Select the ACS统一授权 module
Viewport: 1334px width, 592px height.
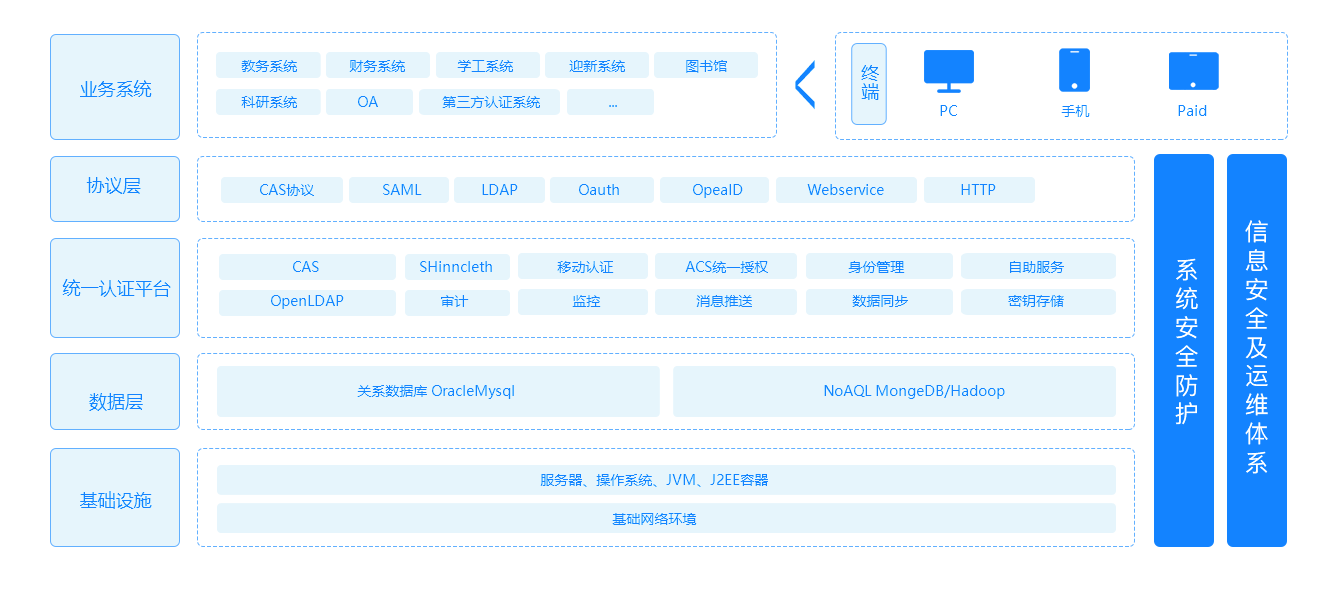point(726,267)
